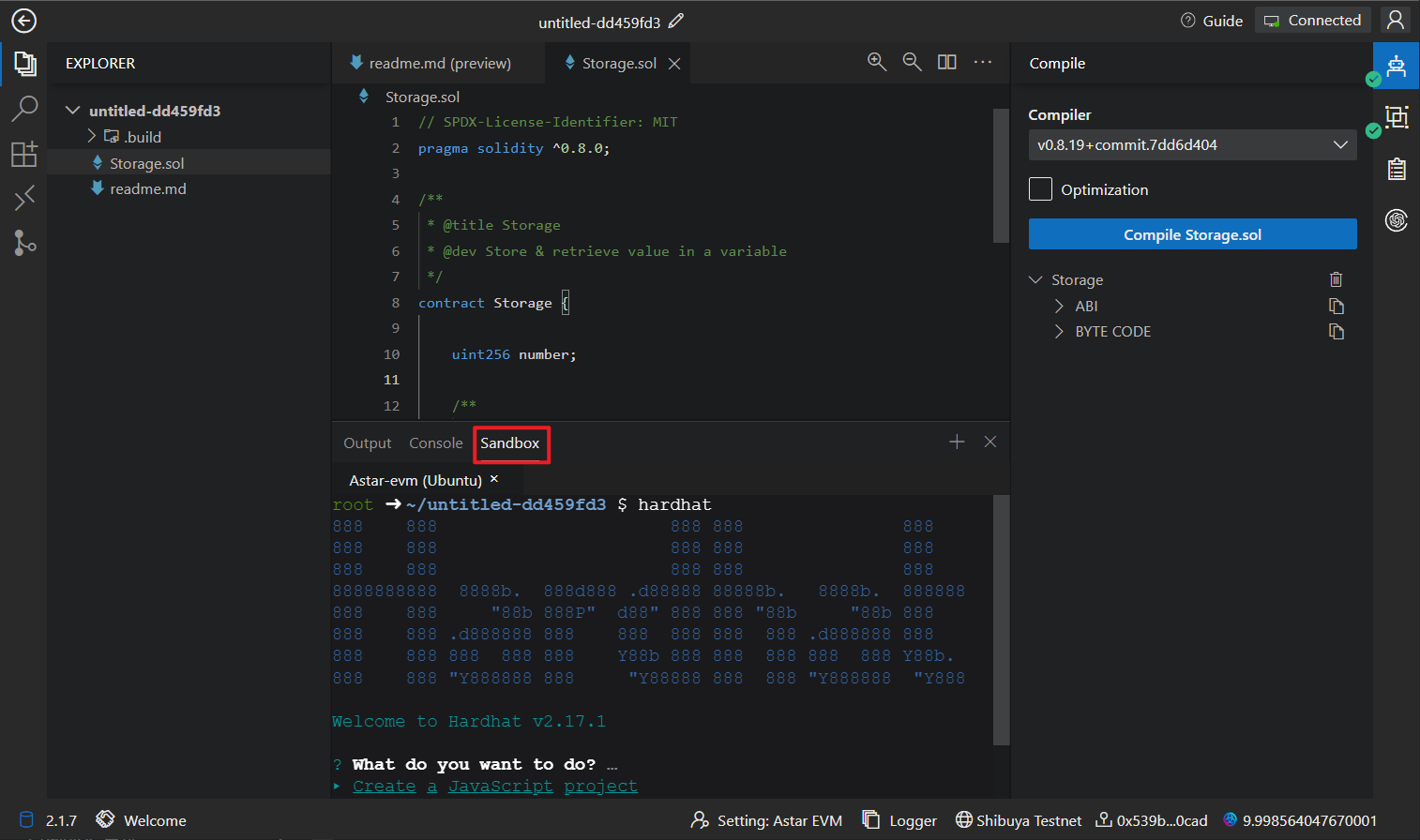
Task: Rename project with the pencil icon
Action: point(676,21)
